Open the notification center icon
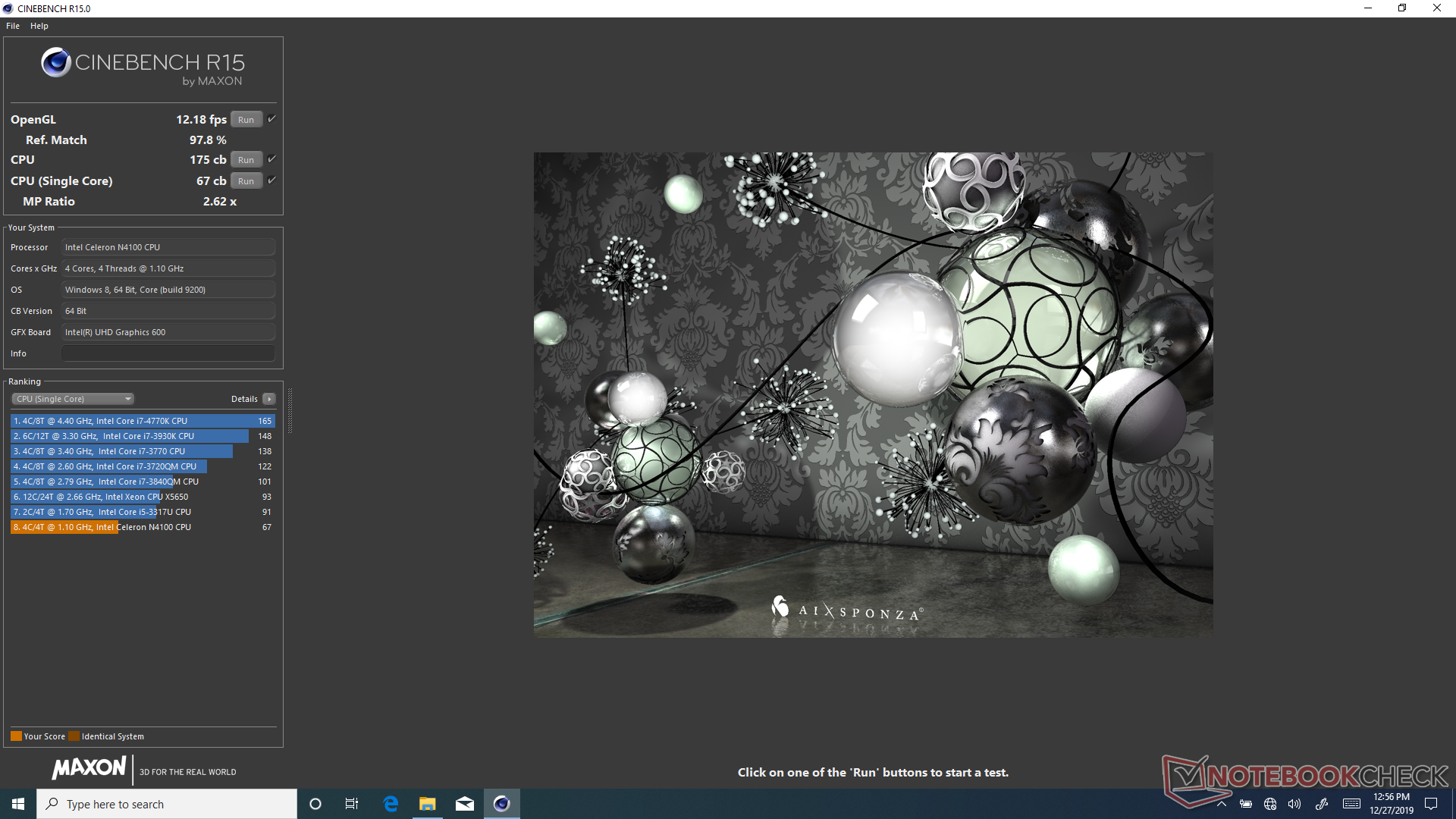The image size is (1456, 819). coord(1431,804)
